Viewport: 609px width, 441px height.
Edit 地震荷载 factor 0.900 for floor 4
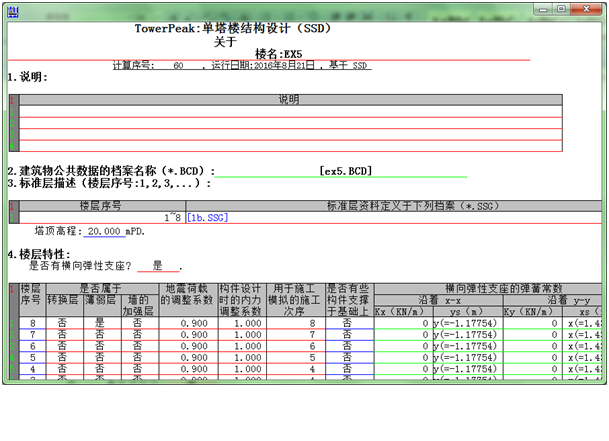pyautogui.click(x=188, y=369)
